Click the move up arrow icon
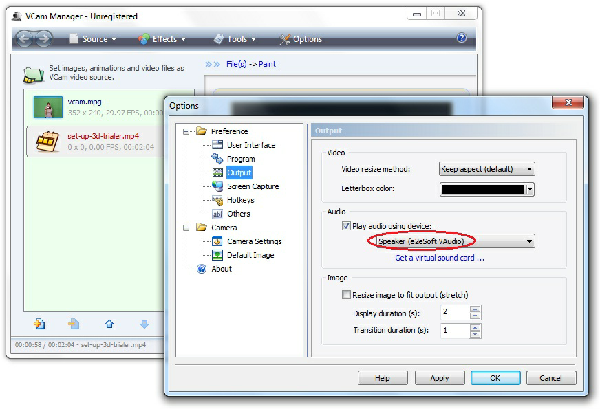This screenshot has height=409, width=600. (x=108, y=324)
